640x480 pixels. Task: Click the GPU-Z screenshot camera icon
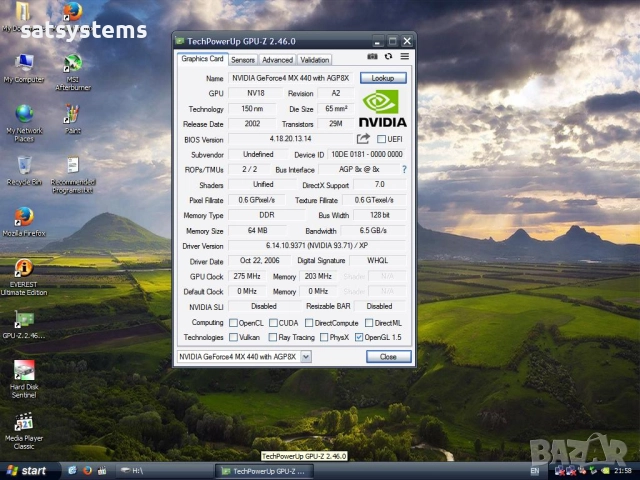pyautogui.click(x=372, y=56)
